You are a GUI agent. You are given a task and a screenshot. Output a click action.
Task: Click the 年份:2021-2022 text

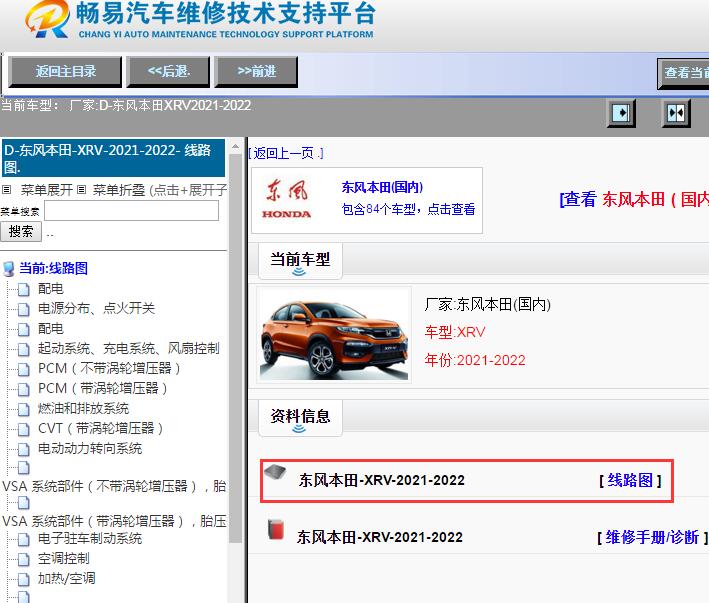(475, 361)
